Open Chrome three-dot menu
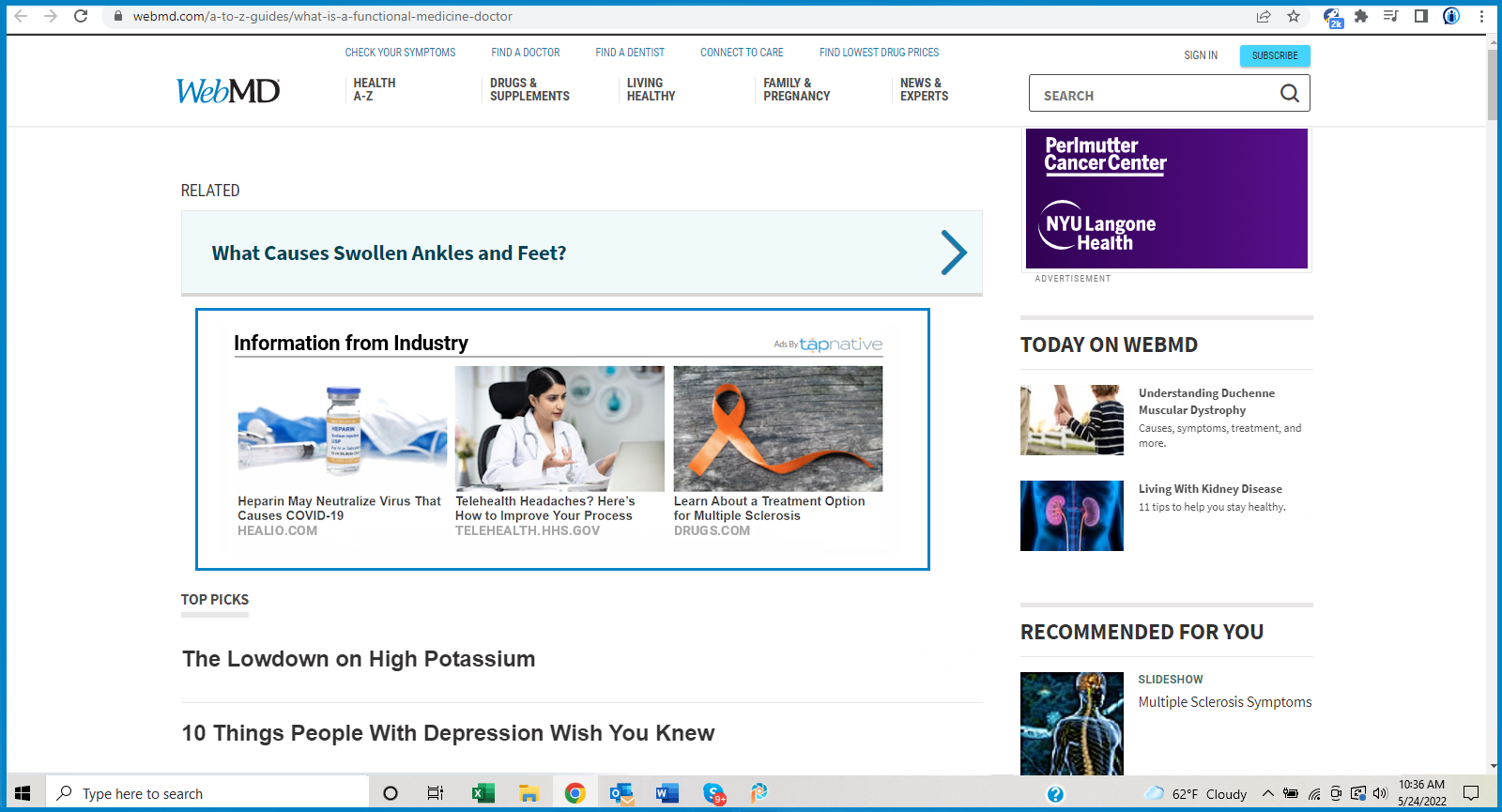 coord(1482,16)
